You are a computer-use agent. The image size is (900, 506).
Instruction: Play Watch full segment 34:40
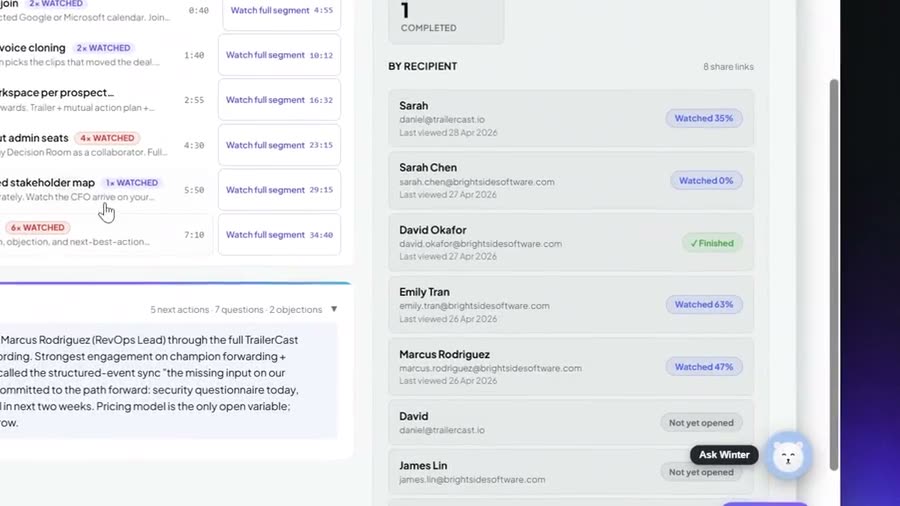pos(280,235)
